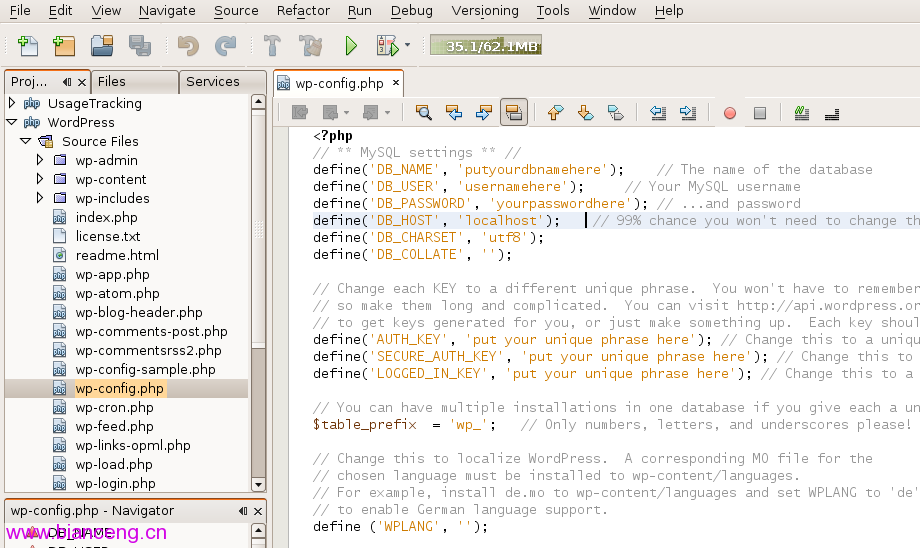
Task: Open the Navigate menu
Action: pyautogui.click(x=167, y=11)
